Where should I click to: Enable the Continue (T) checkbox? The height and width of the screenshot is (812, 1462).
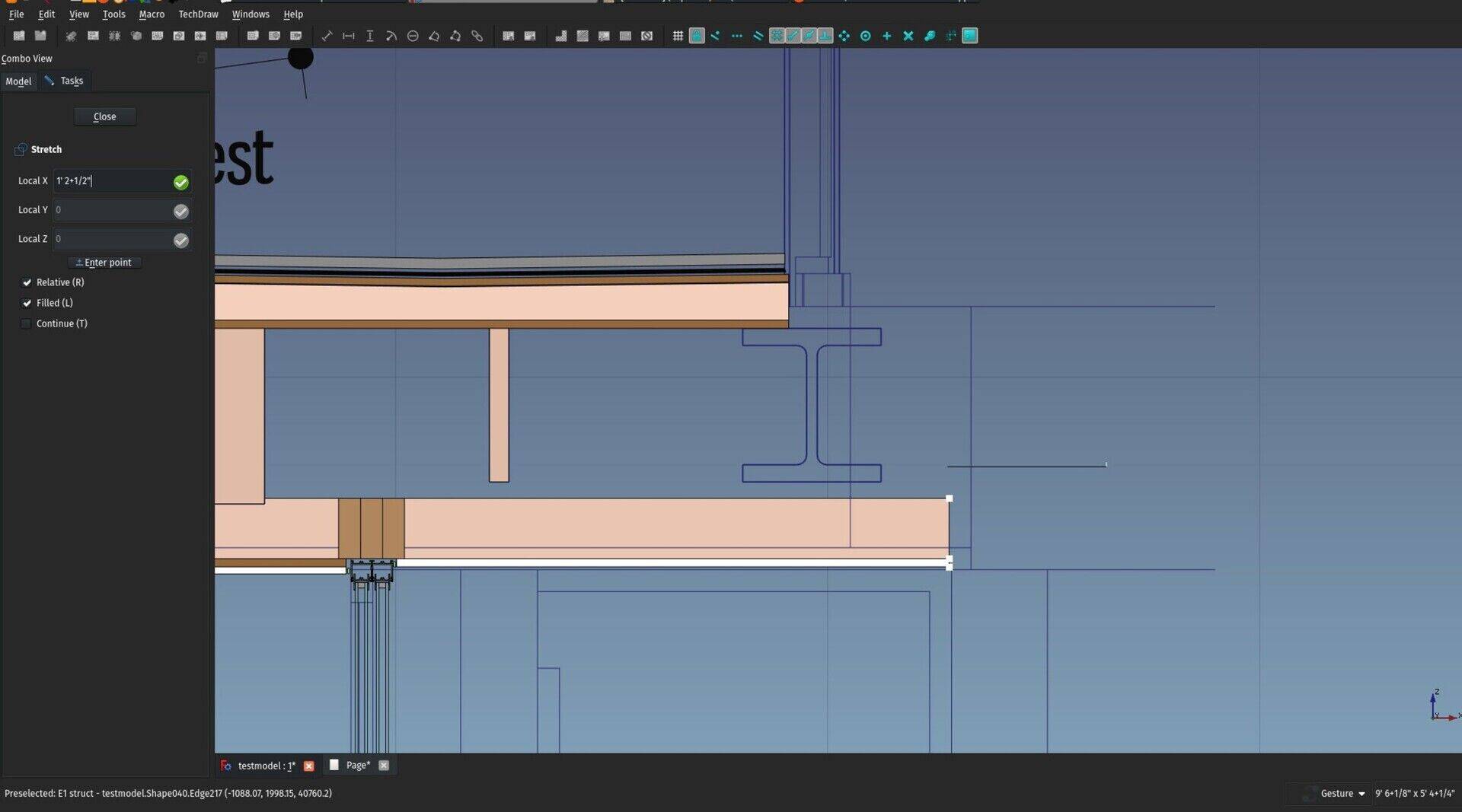[26, 323]
